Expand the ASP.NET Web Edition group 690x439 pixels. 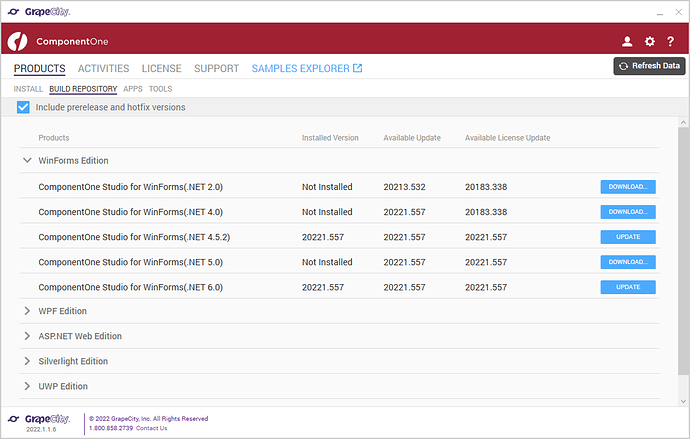27,336
